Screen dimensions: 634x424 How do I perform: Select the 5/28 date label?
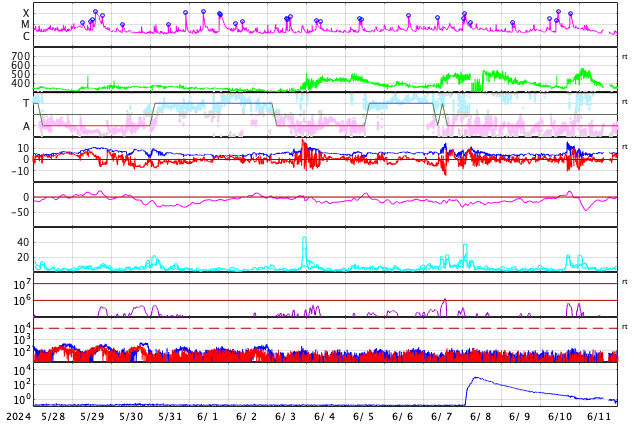coord(53,416)
